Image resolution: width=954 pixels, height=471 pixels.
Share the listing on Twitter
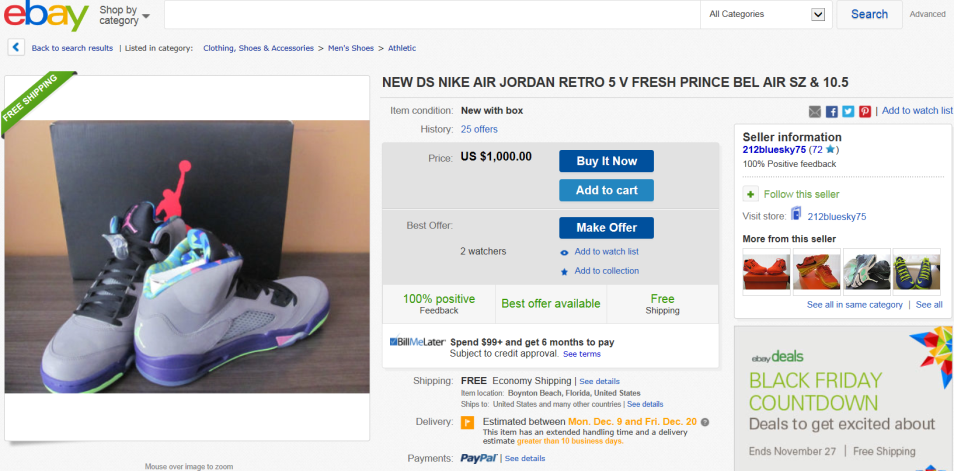click(x=848, y=111)
